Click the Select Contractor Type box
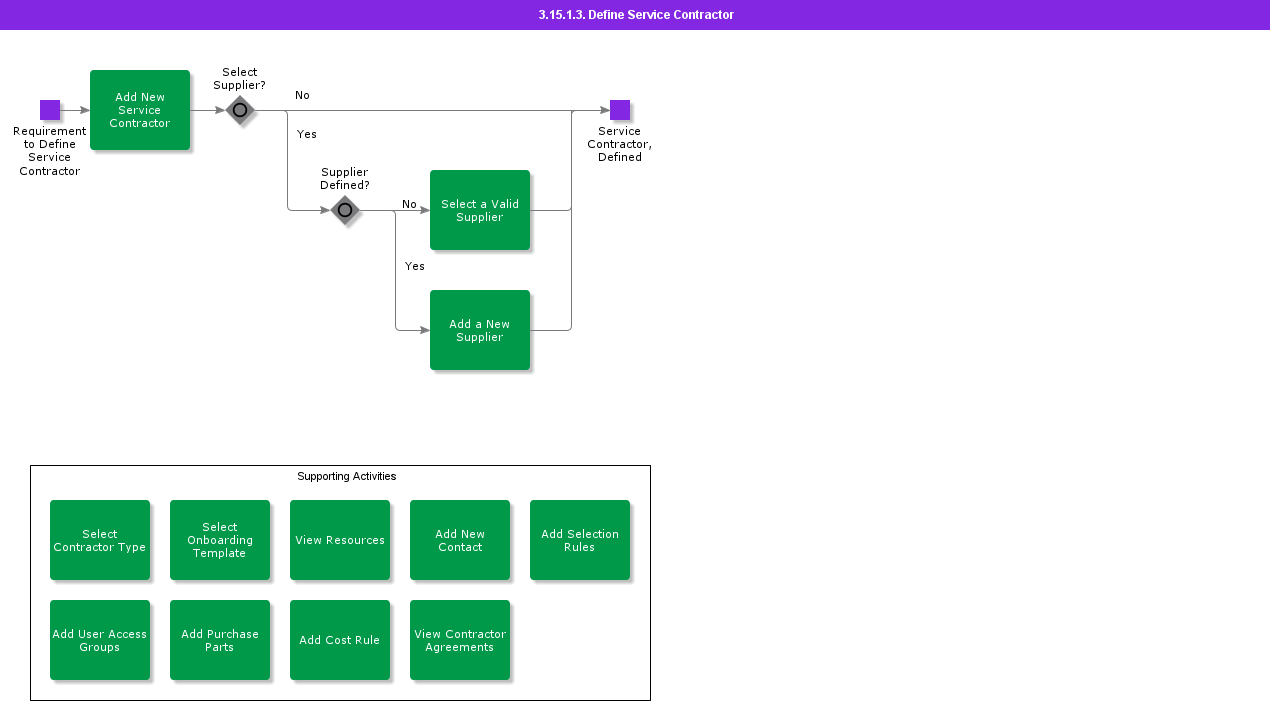Screen dimensions: 1280x710 click(100, 540)
